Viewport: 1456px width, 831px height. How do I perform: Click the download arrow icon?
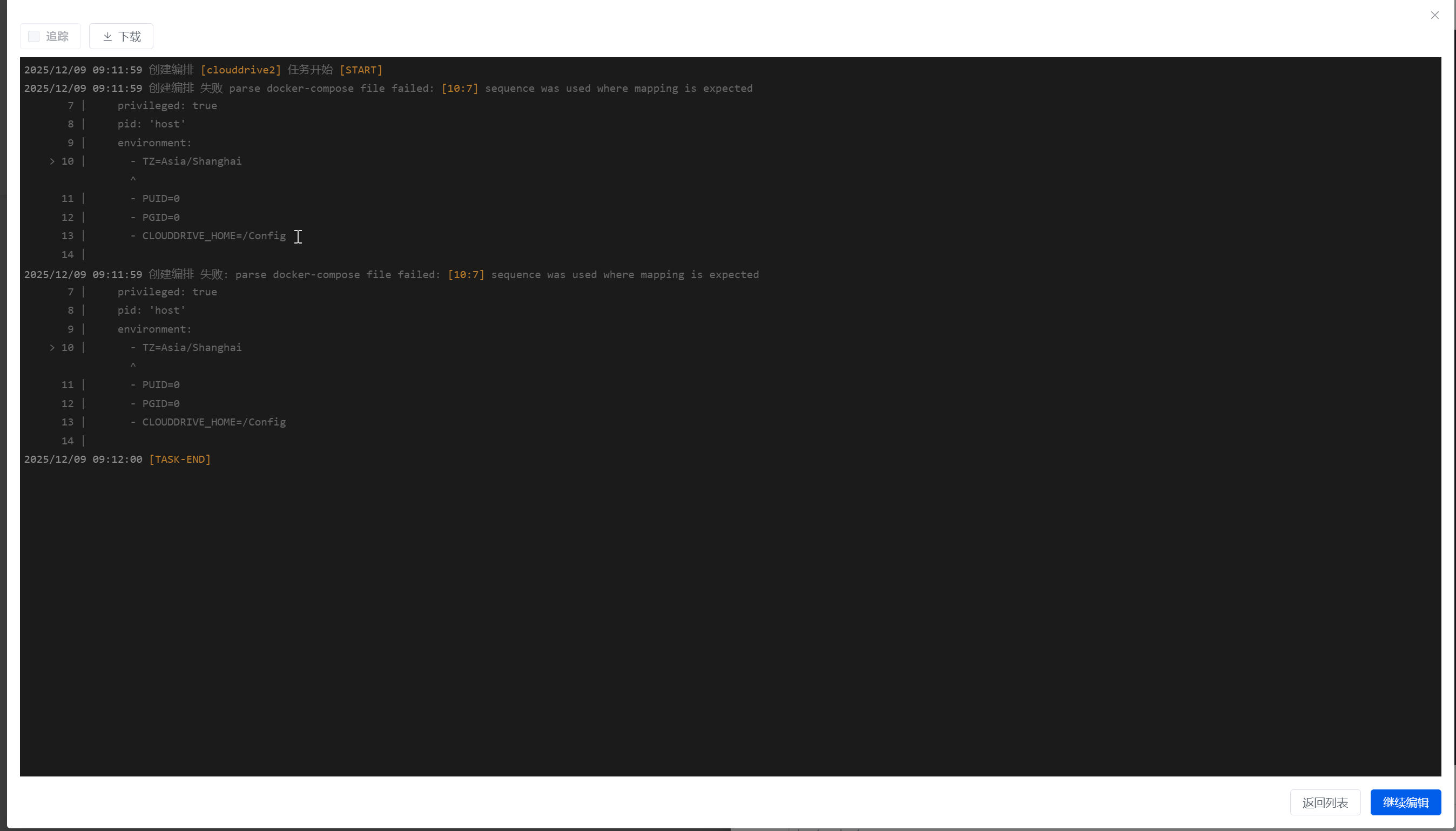107,37
